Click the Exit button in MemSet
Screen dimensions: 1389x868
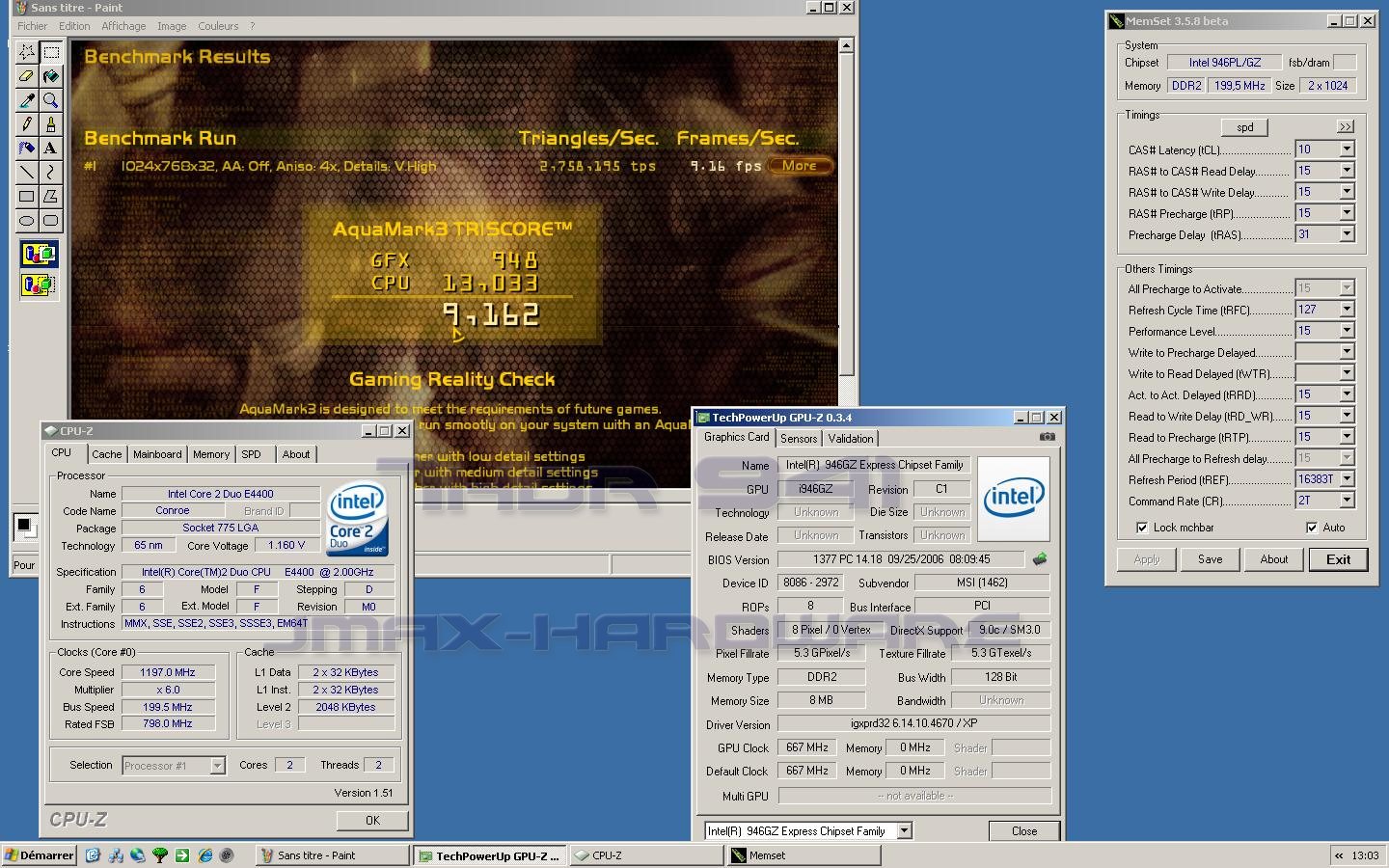[x=1338, y=559]
